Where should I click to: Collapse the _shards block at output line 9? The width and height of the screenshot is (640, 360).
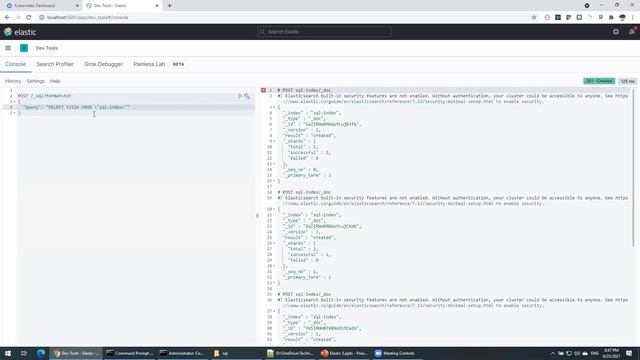274,141
